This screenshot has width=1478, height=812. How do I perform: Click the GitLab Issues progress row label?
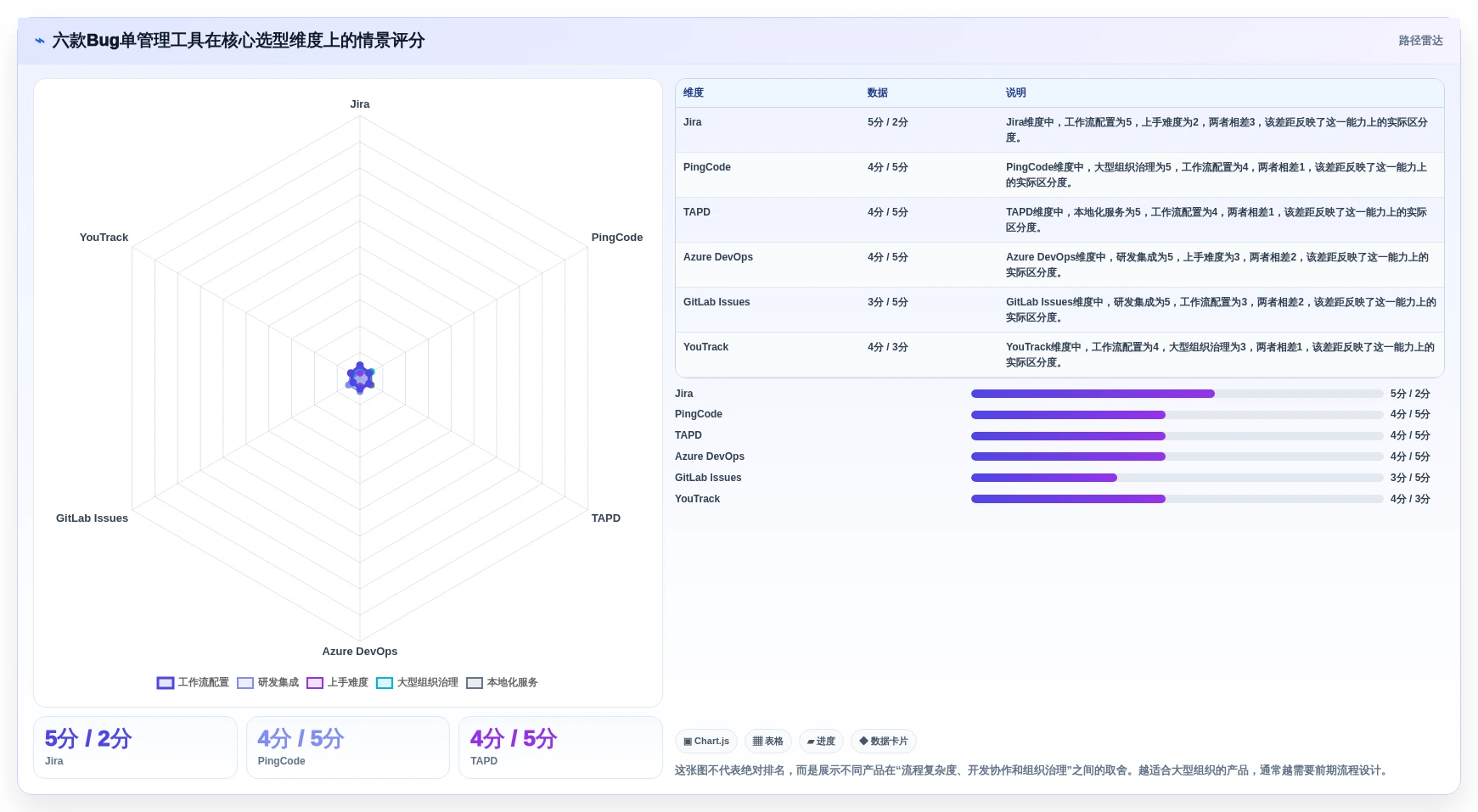pyautogui.click(x=708, y=478)
